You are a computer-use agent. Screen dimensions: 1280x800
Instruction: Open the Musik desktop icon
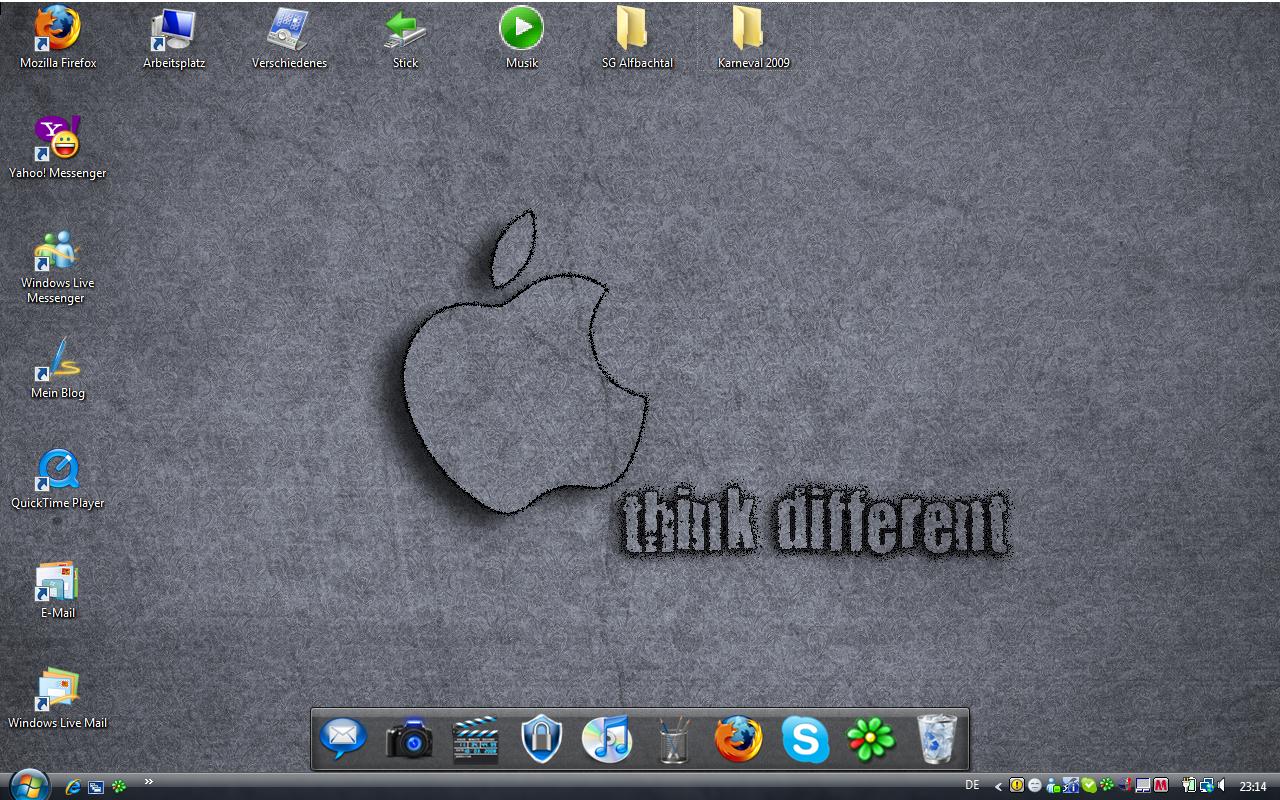522,39
